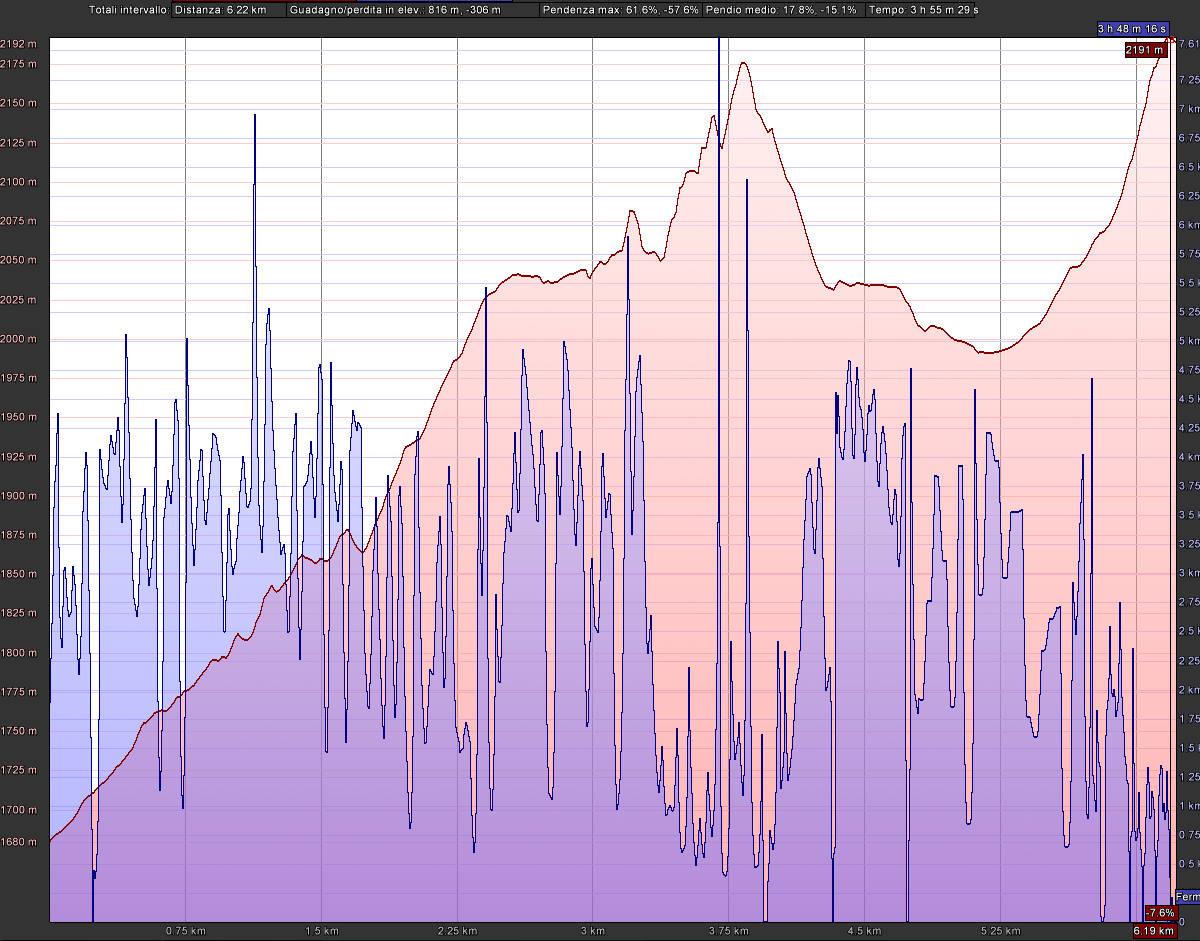Click the "1680 m" elevation axis label
This screenshot has height=941, width=1200.
(x=18, y=842)
